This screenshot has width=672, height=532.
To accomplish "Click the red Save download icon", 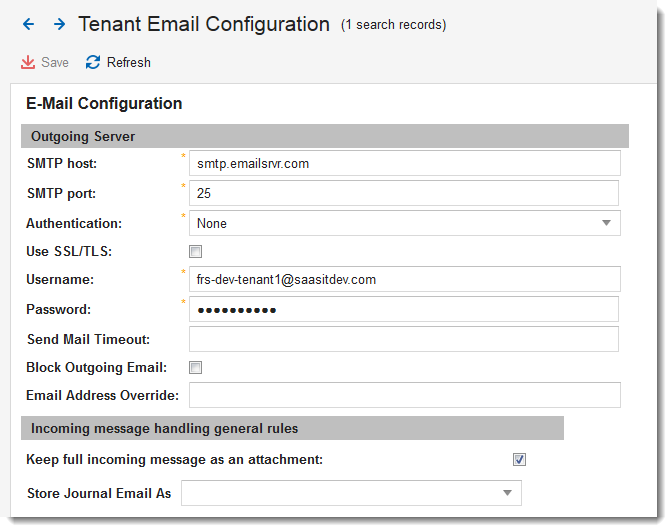I will (x=28, y=63).
